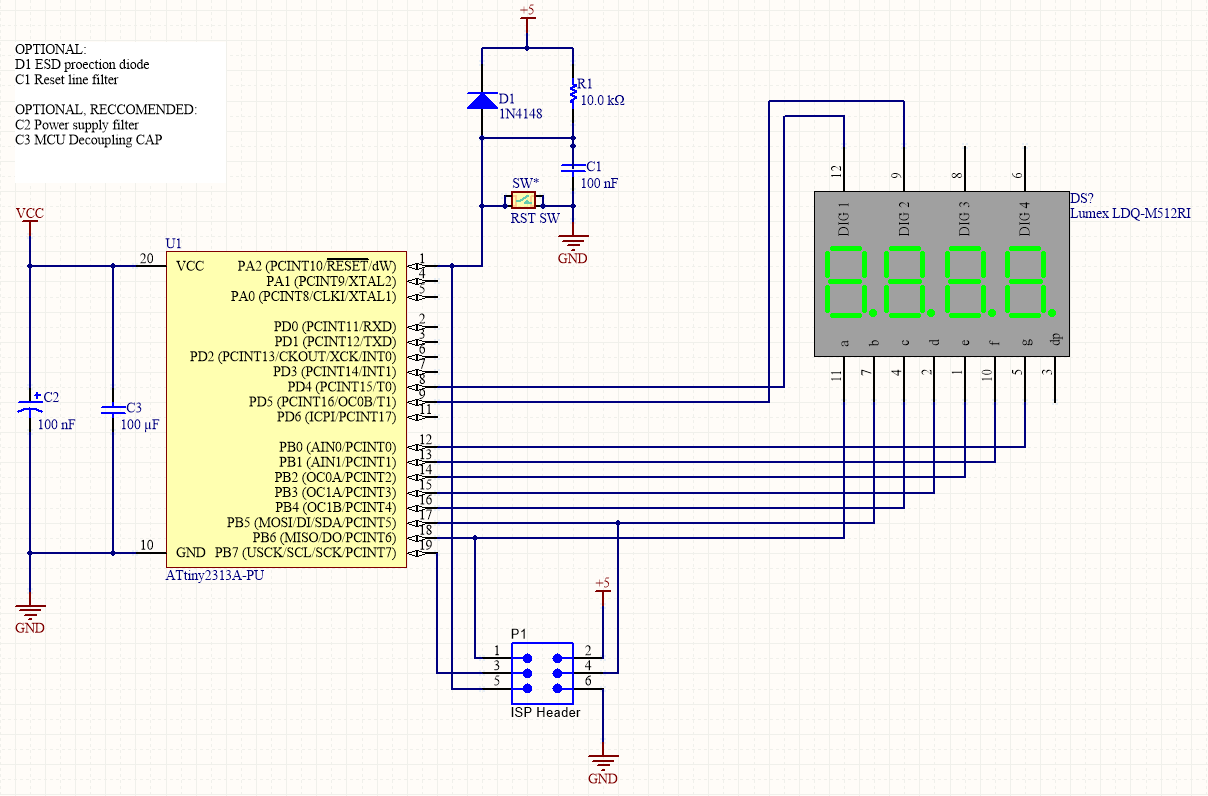1208x796 pixels.
Task: Click the GND symbol below the ISP Header
Action: (603, 760)
